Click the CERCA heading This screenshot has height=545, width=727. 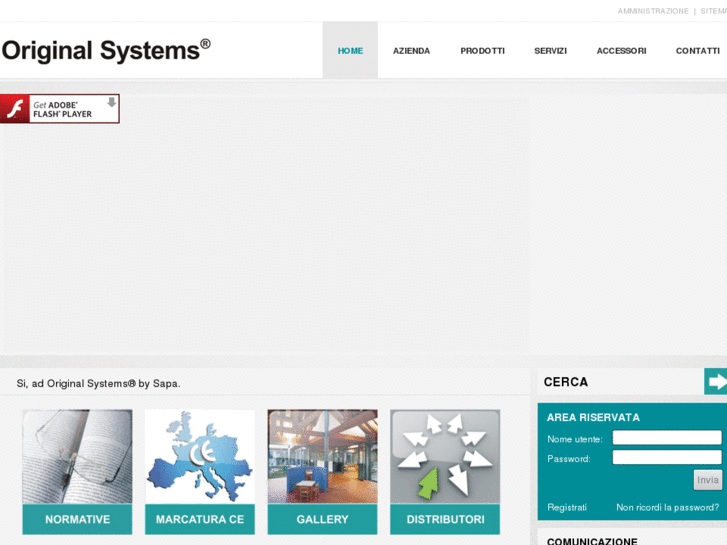(566, 382)
